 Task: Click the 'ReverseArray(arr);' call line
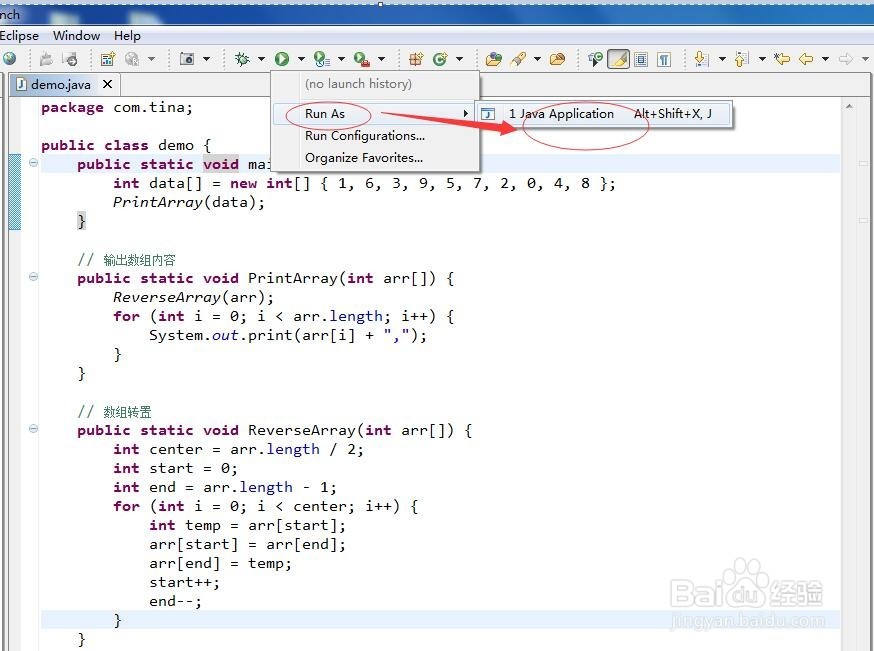coord(193,298)
